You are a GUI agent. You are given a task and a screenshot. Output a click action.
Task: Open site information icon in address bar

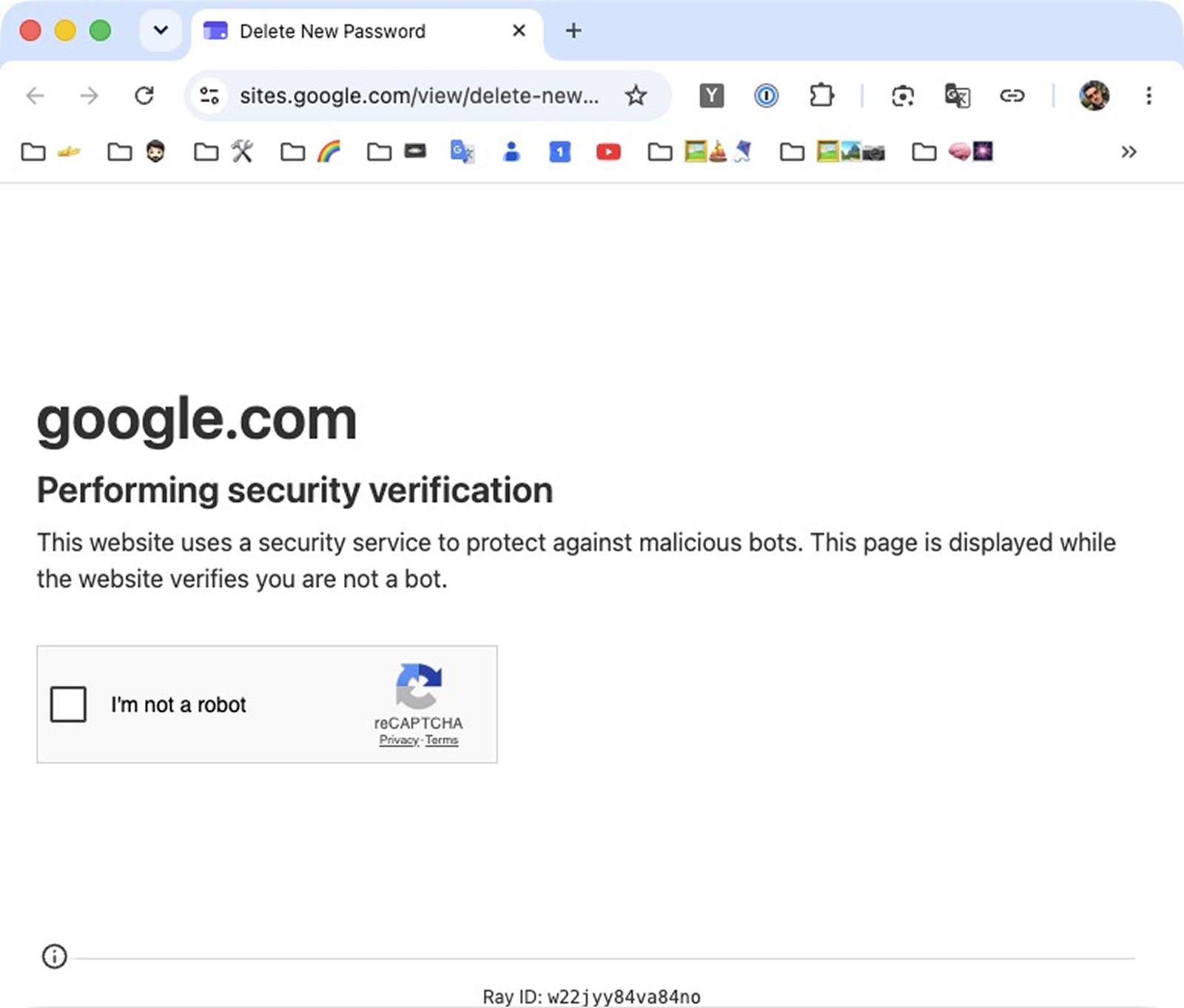[x=209, y=95]
